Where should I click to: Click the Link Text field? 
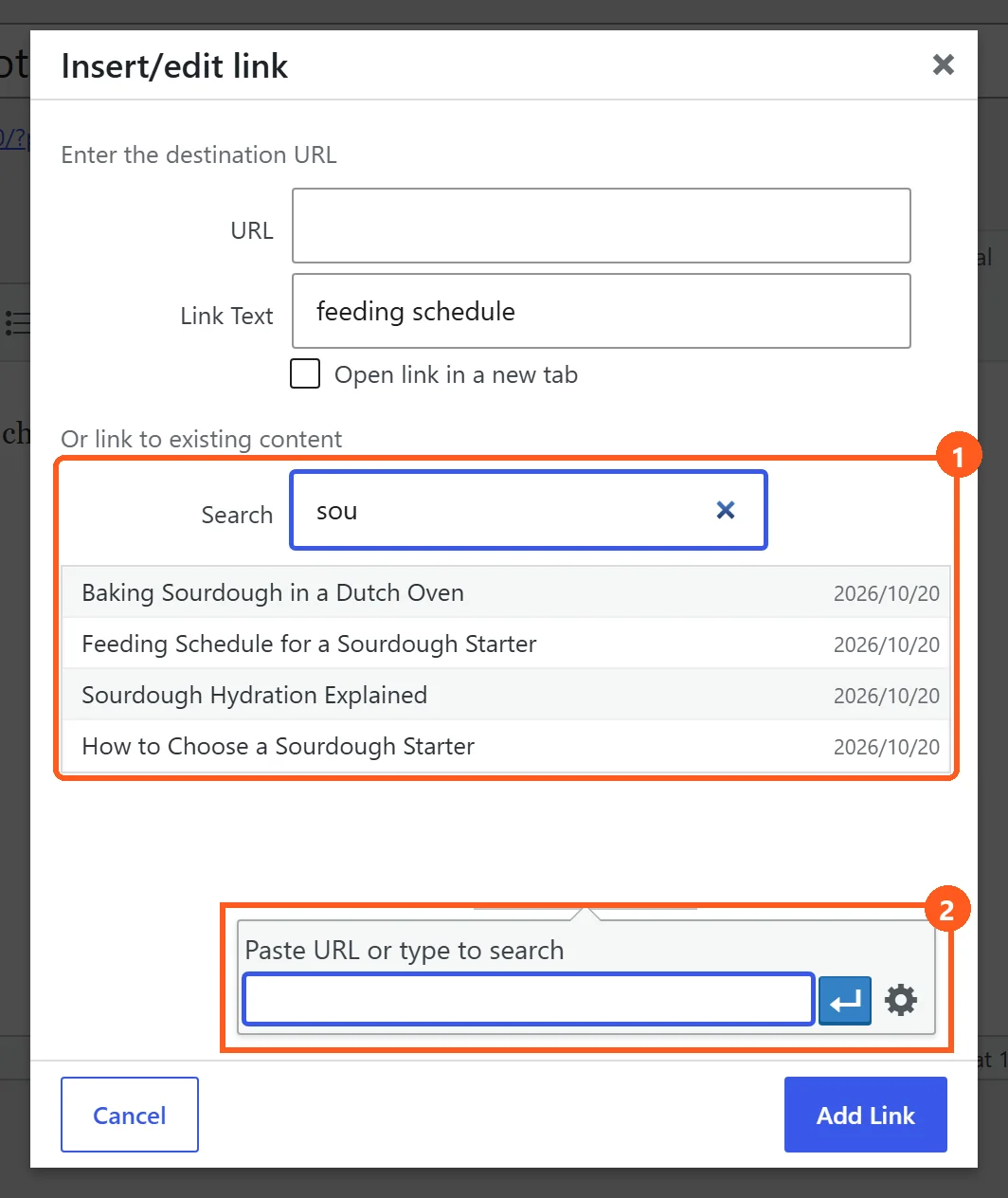click(602, 311)
